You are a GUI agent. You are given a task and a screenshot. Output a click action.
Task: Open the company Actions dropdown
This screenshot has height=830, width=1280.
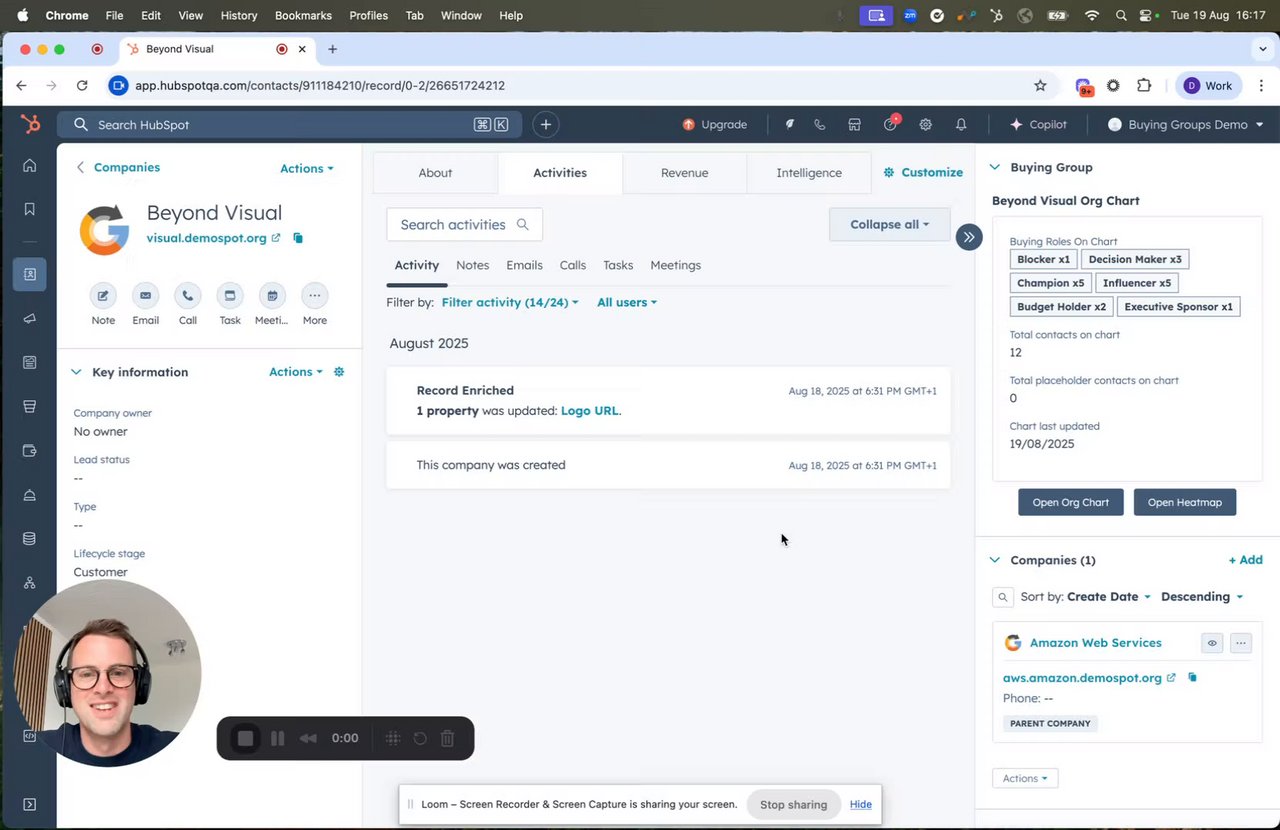(307, 169)
